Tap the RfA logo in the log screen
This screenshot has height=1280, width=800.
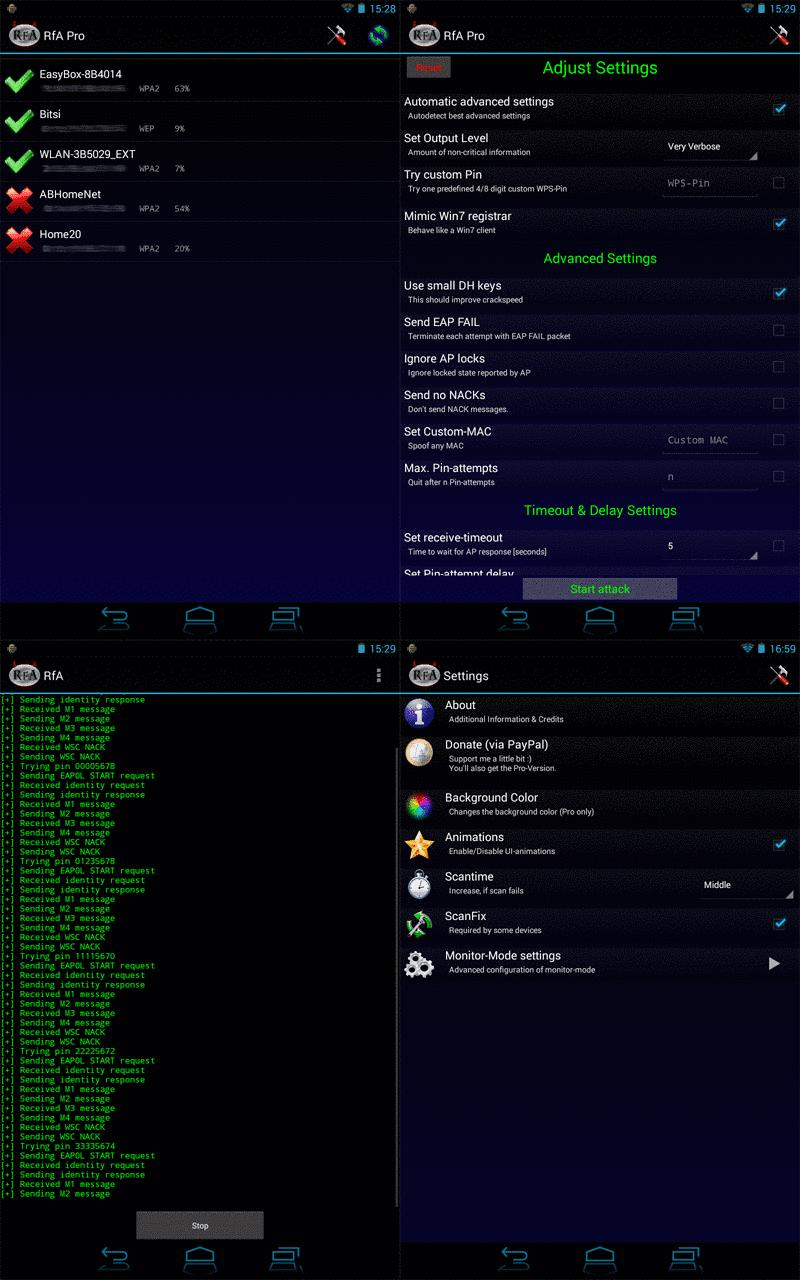(x=24, y=675)
